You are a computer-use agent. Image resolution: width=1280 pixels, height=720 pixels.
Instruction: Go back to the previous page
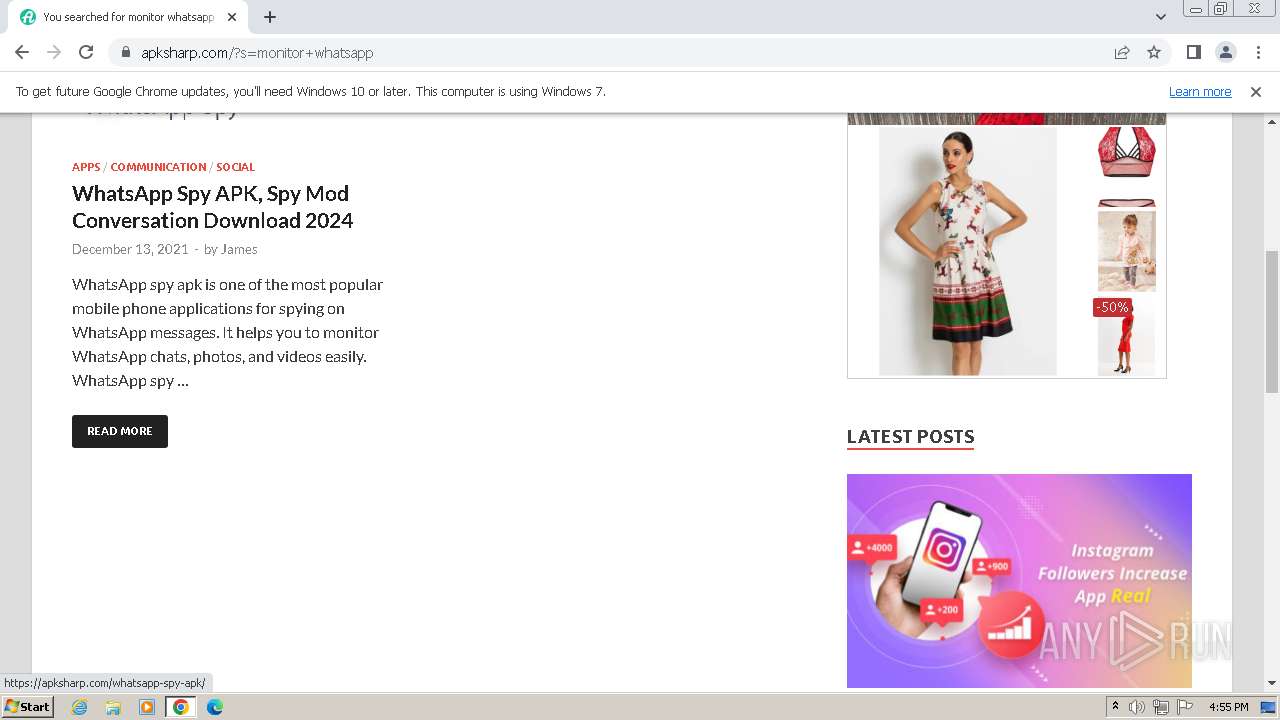pyautogui.click(x=22, y=53)
